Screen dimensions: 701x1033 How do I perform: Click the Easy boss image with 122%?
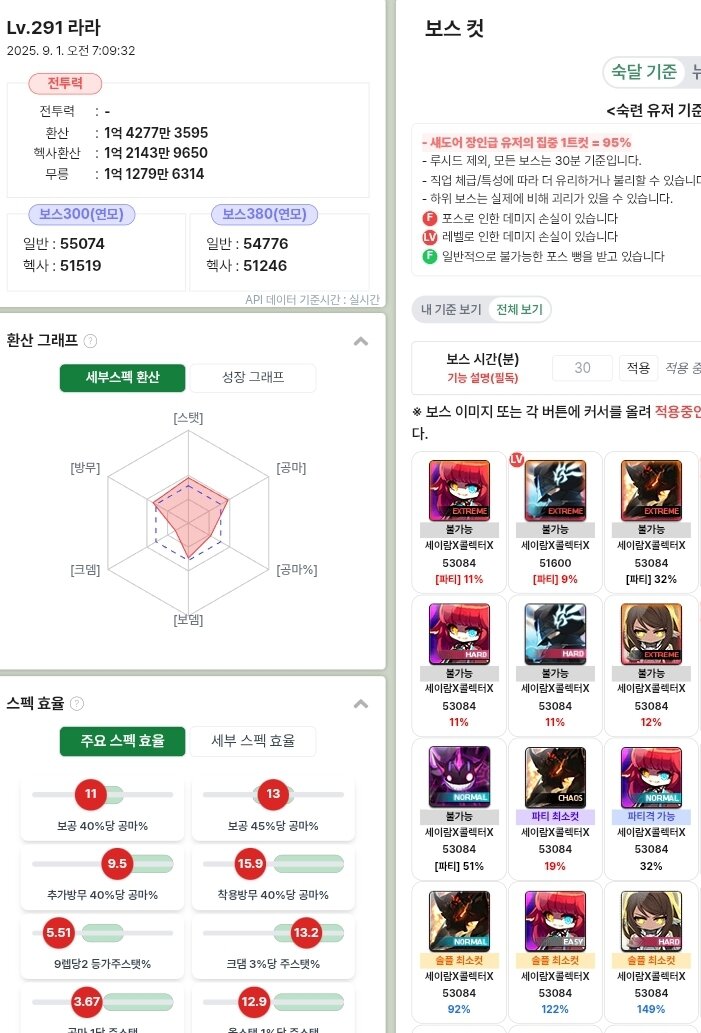point(555,921)
